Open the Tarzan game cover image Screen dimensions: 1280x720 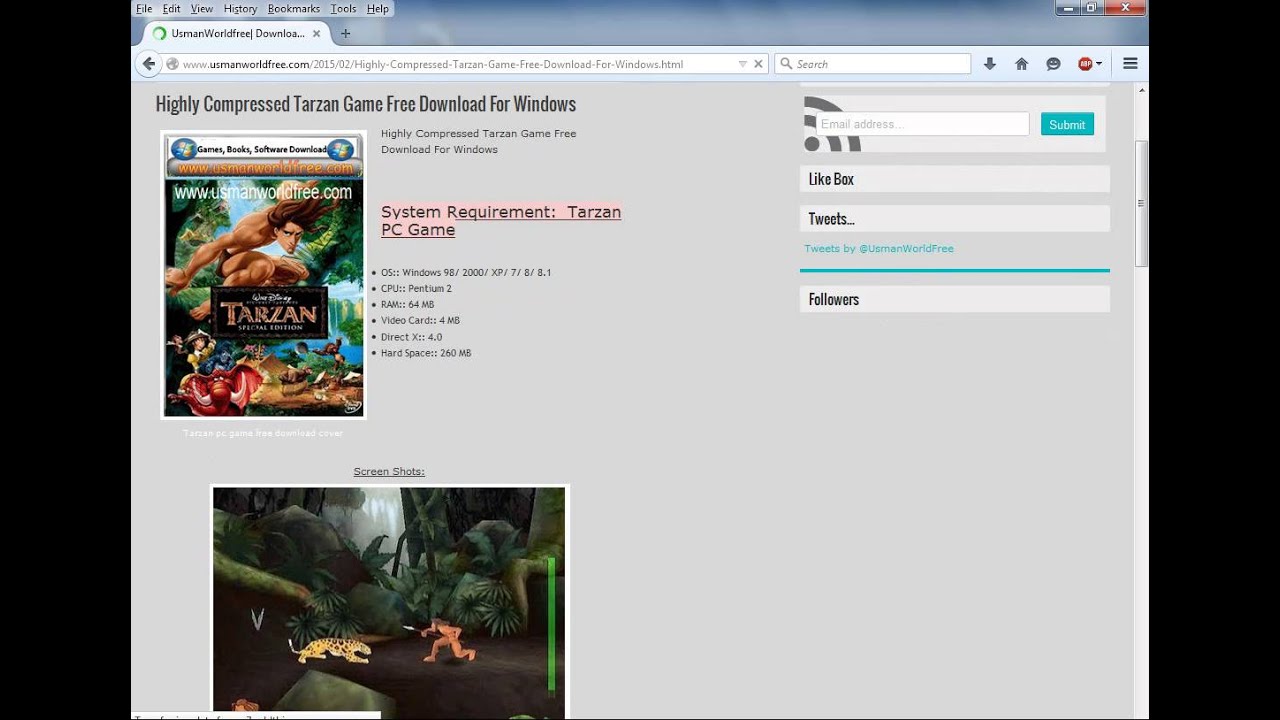point(264,274)
